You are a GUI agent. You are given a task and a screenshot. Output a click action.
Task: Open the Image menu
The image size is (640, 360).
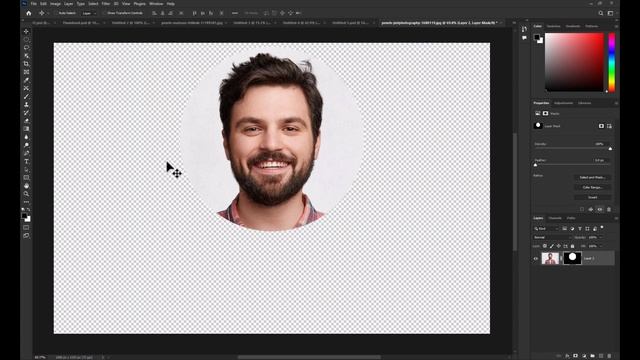[55, 4]
